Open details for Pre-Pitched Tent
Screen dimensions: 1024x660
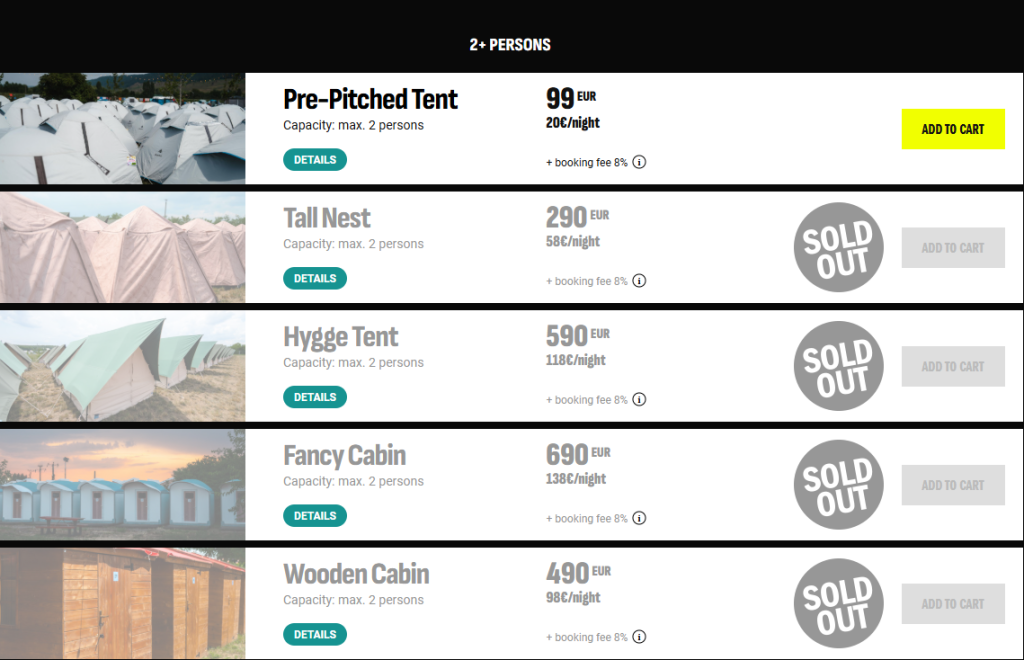tap(315, 160)
